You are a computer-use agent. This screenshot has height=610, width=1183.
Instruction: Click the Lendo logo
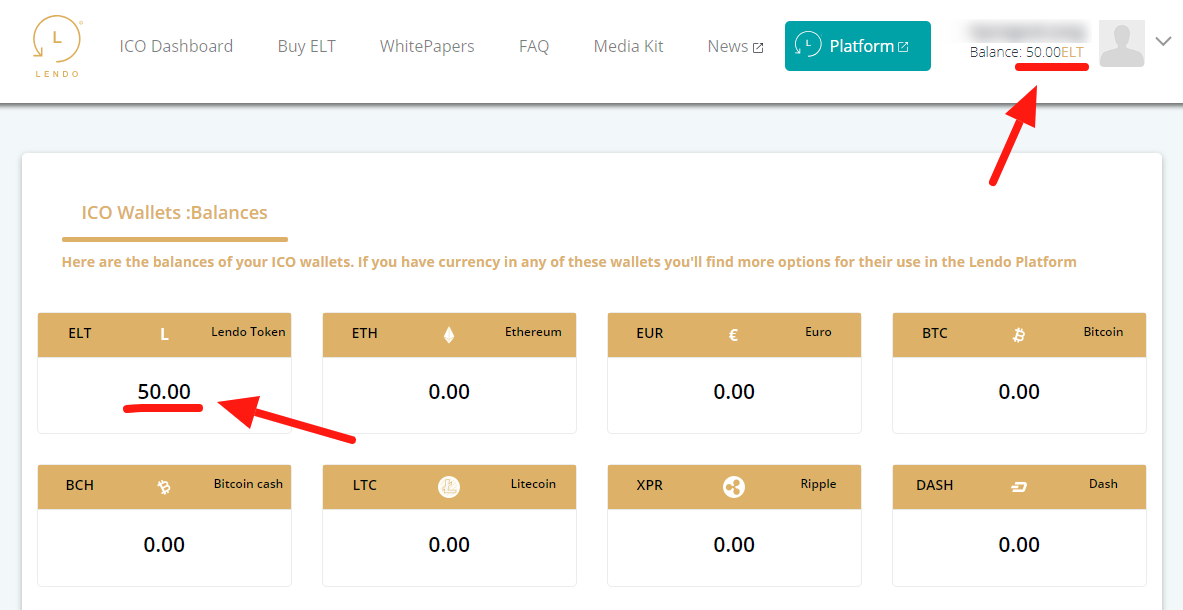point(57,48)
